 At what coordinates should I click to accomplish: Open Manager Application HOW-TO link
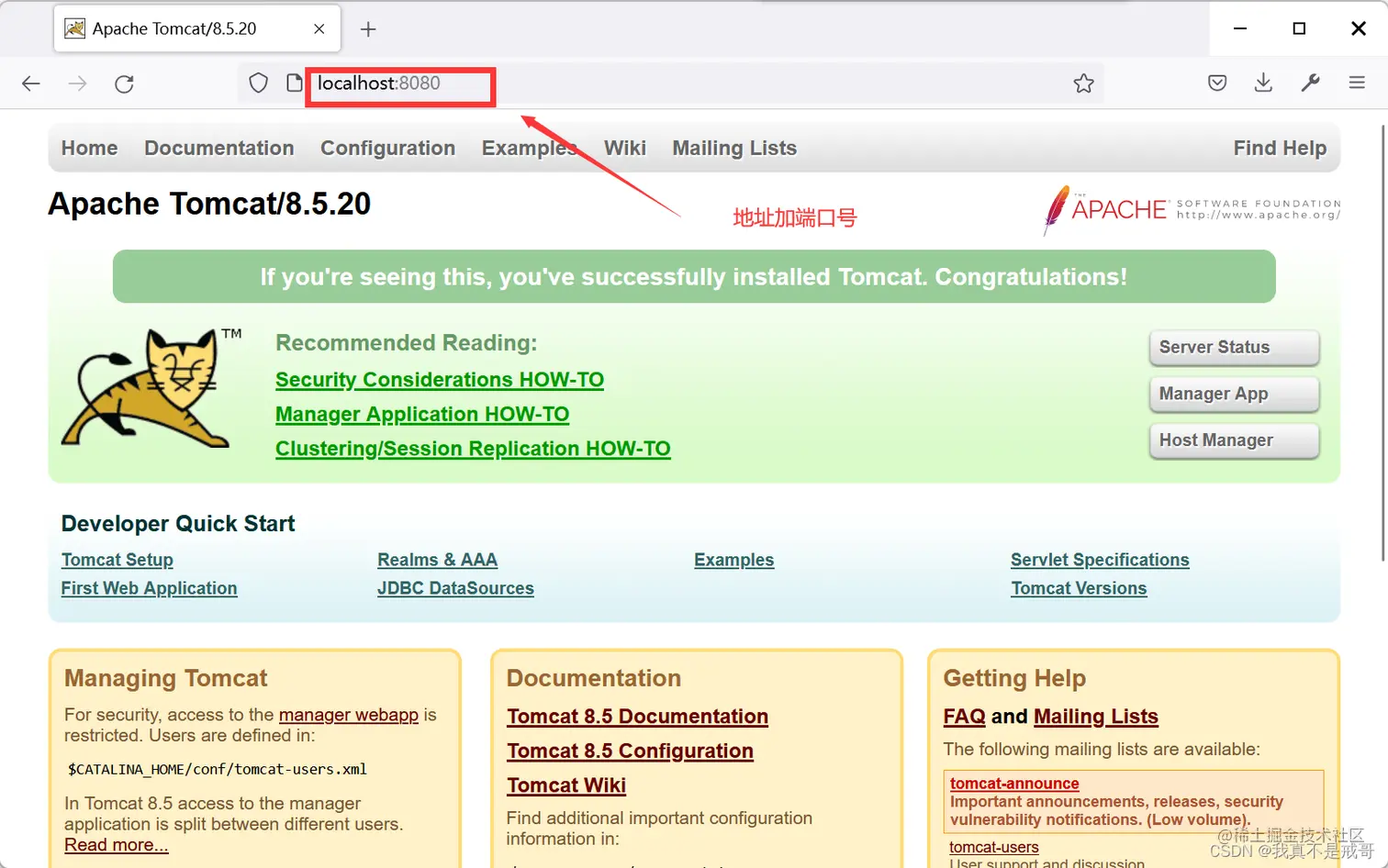click(x=422, y=415)
